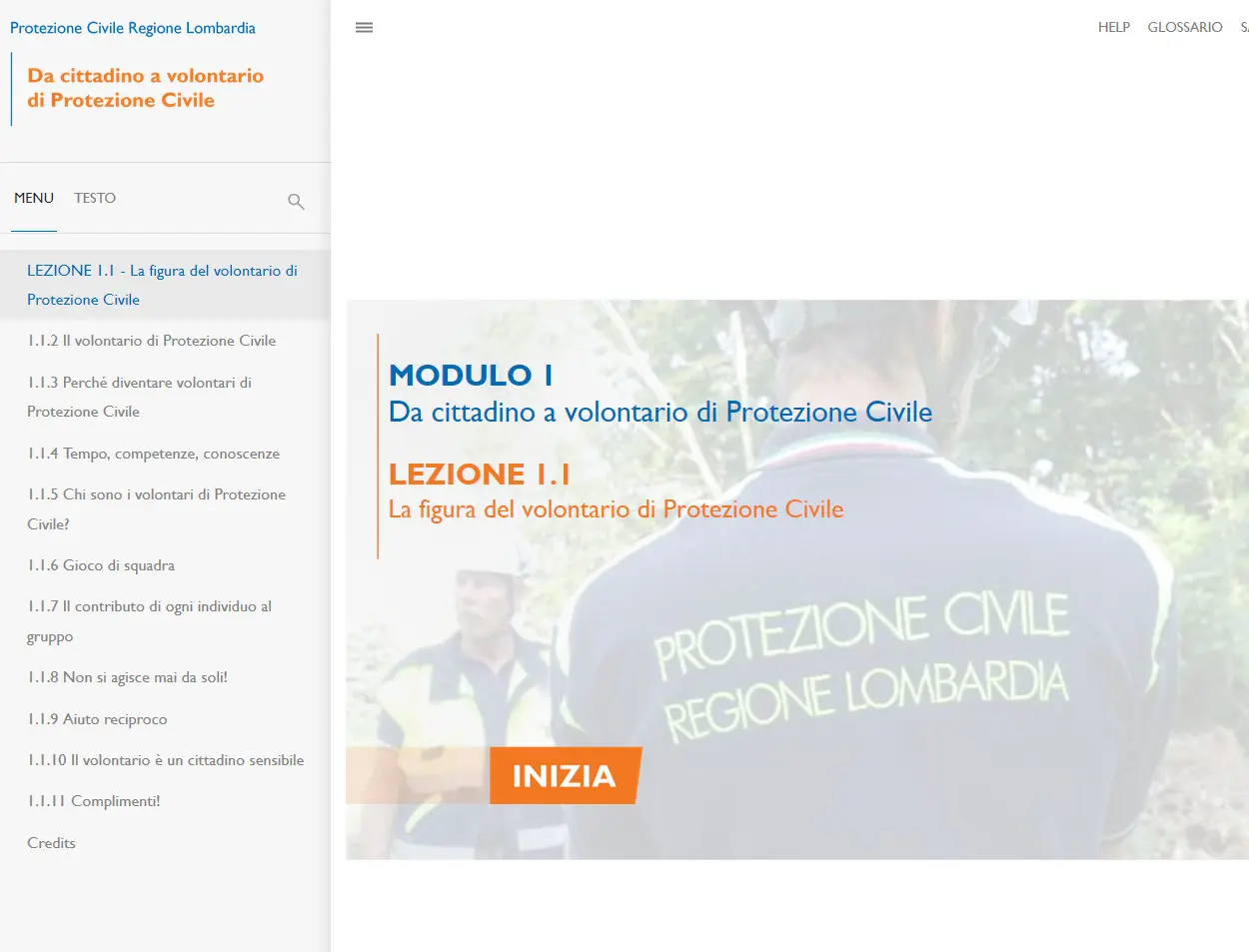Open 1.1.10 Il volontario è un cittadino sensibile
Viewport: 1249px width, 952px height.
(165, 760)
